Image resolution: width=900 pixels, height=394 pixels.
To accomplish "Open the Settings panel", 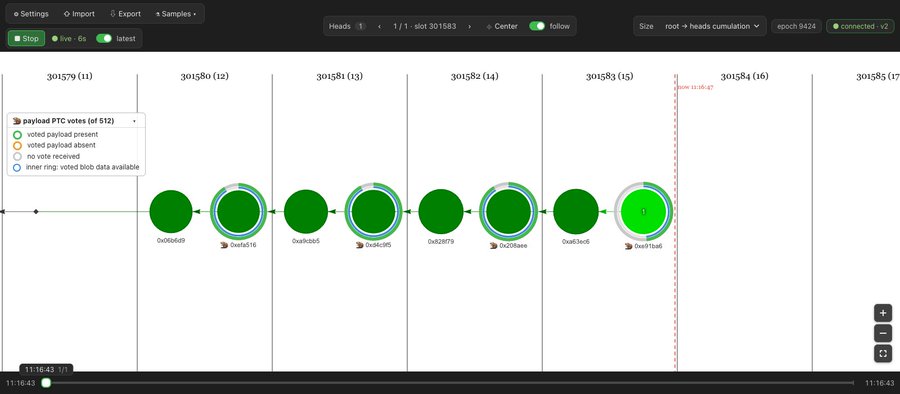I will tap(31, 14).
